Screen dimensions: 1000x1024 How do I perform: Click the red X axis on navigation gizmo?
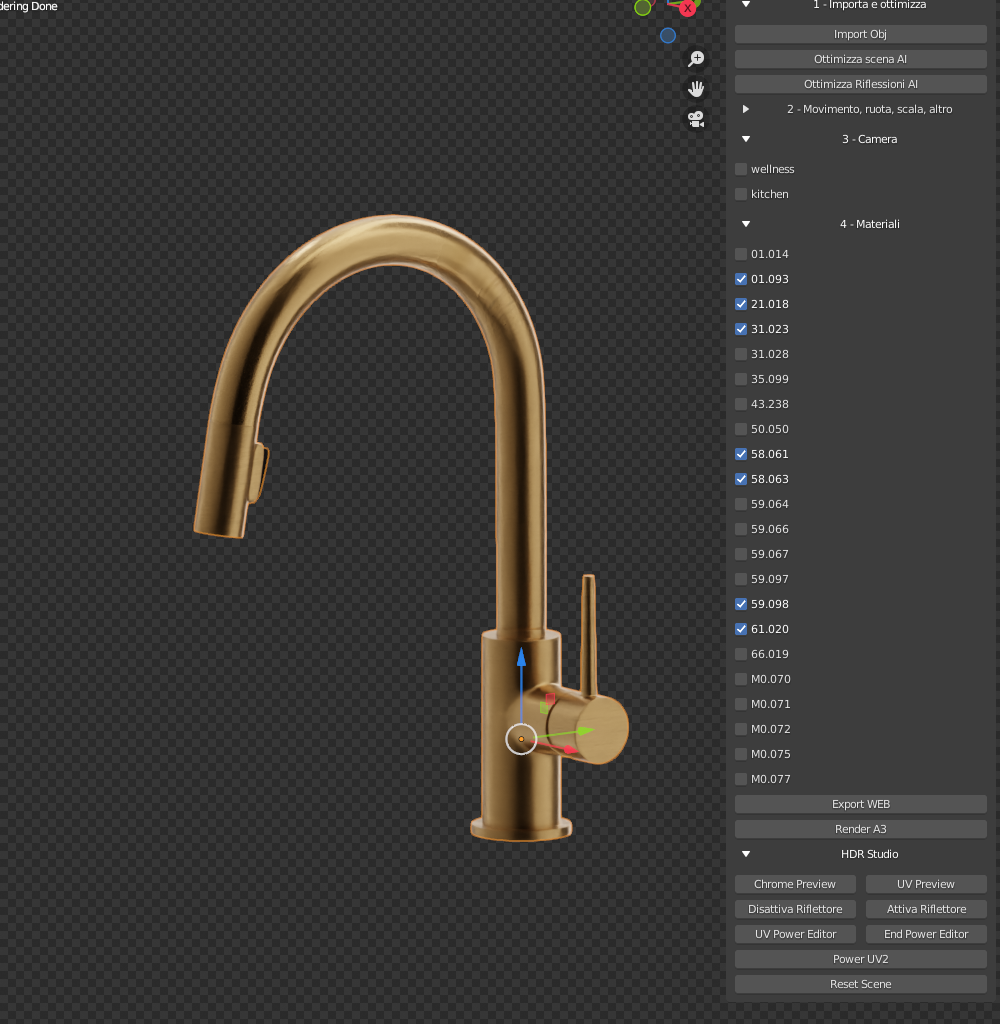pos(685,8)
